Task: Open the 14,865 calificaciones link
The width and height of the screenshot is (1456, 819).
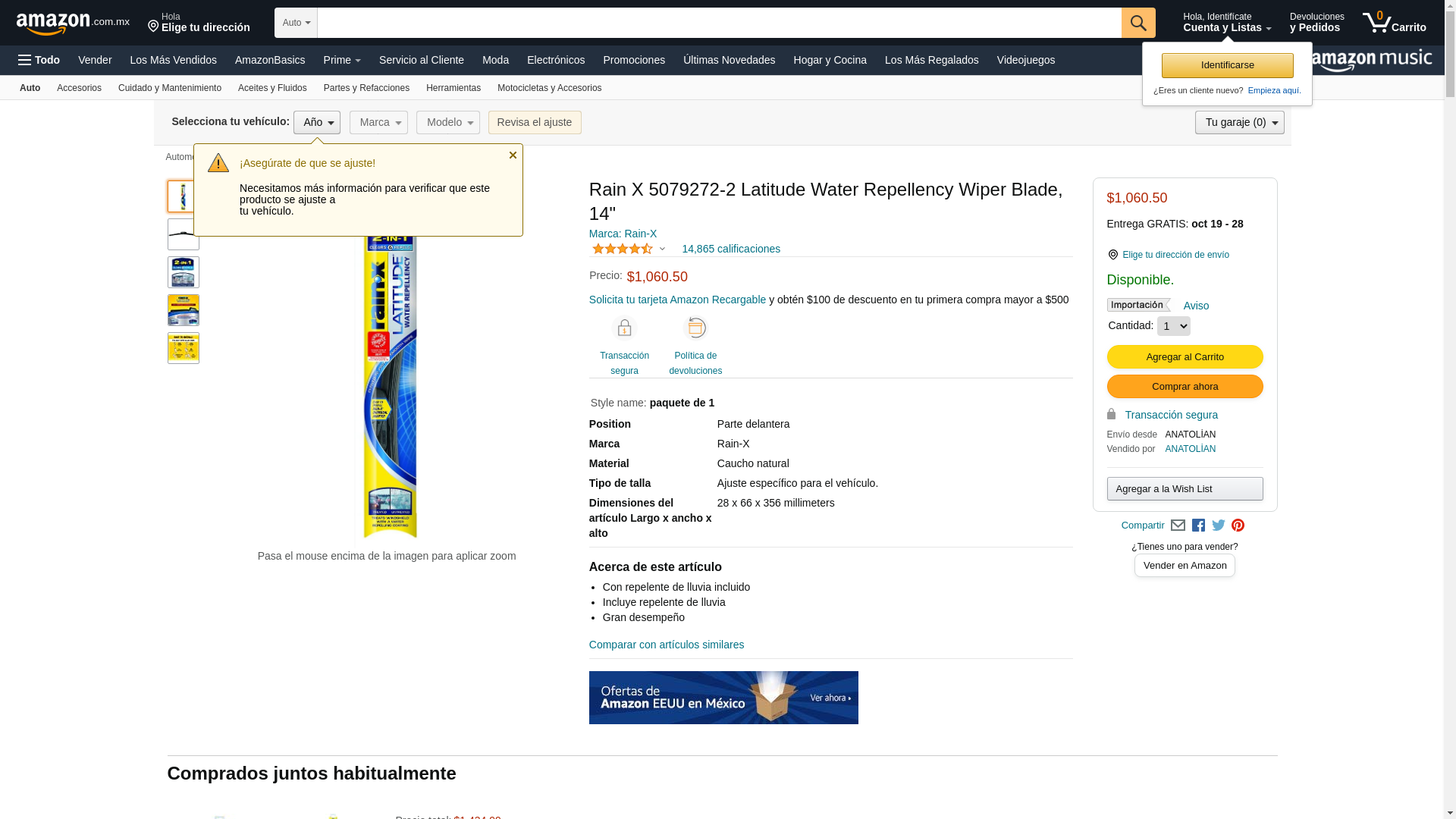Action: [x=731, y=249]
